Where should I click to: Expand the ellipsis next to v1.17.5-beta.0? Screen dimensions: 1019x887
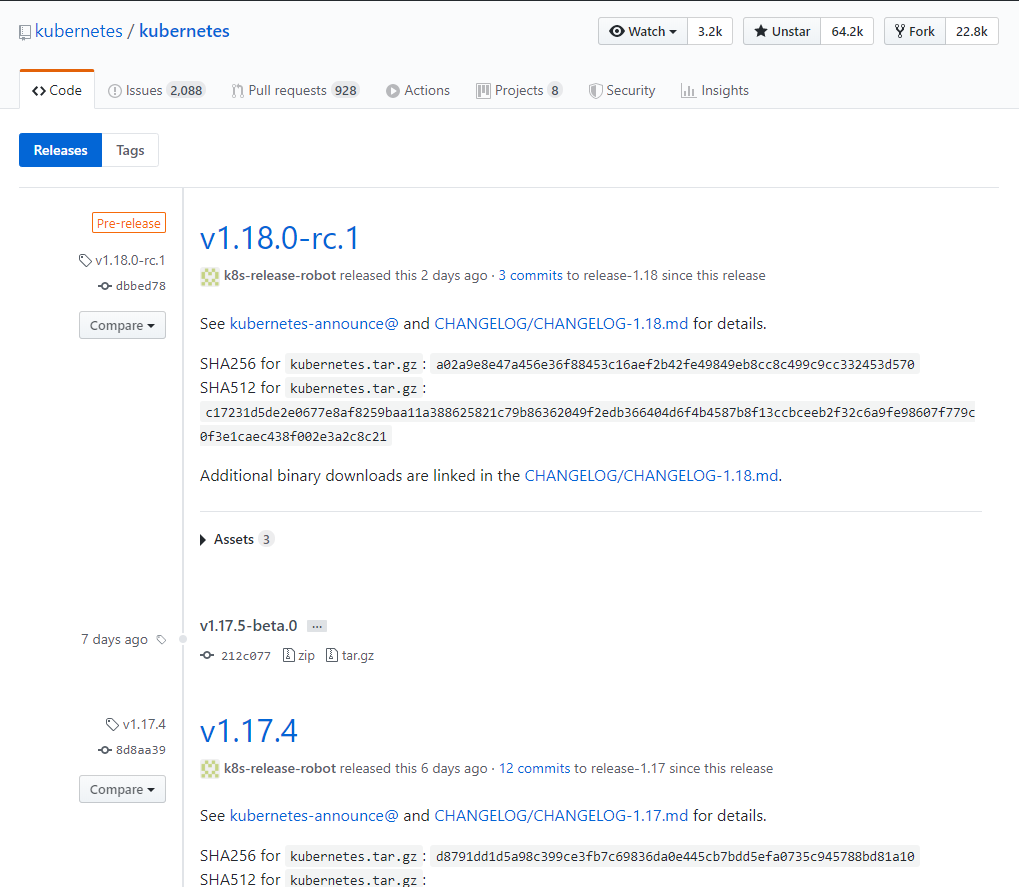tap(316, 626)
